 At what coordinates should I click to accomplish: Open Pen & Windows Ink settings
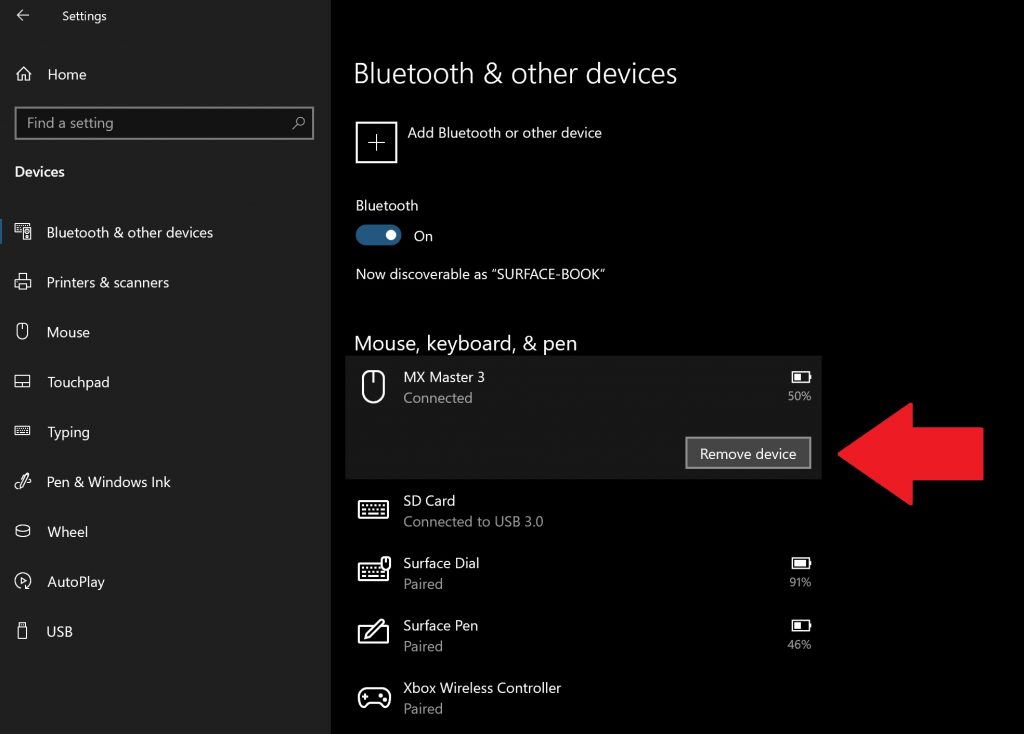108,482
